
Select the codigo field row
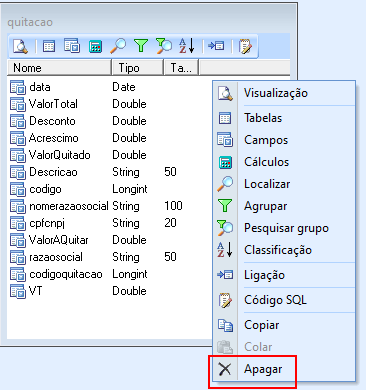[109, 189]
